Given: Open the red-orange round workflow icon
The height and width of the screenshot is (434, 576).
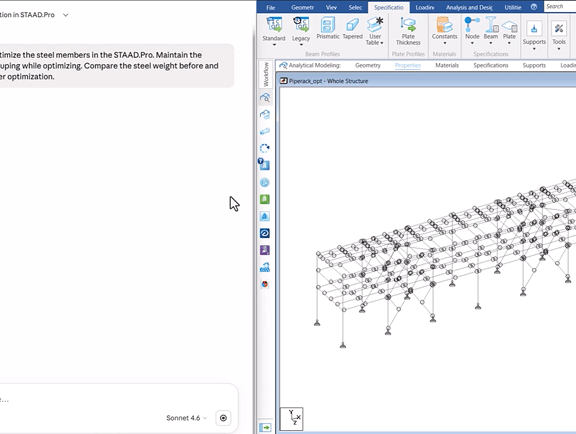Looking at the screenshot, I should (x=265, y=284).
